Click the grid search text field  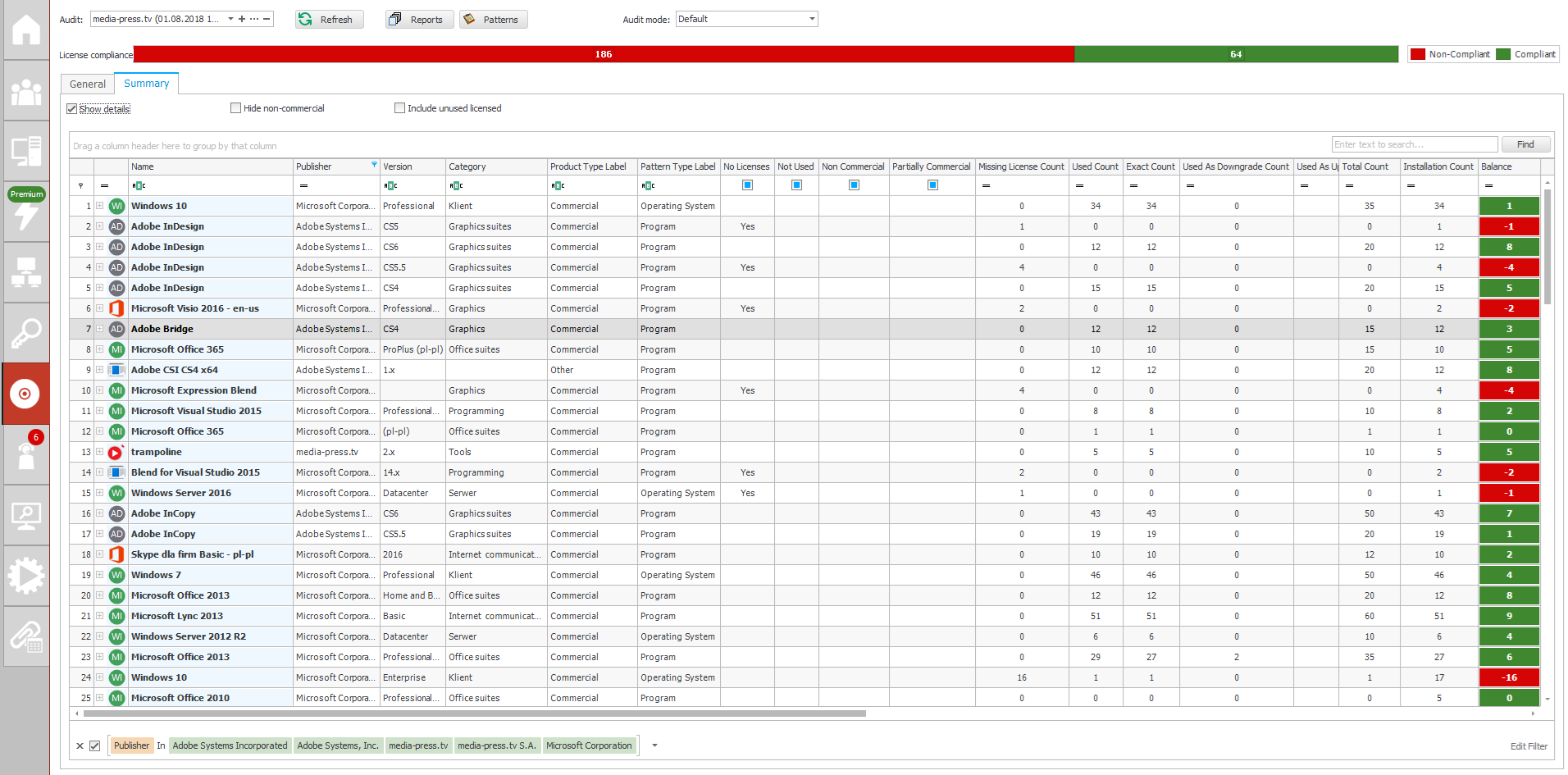pos(1414,144)
